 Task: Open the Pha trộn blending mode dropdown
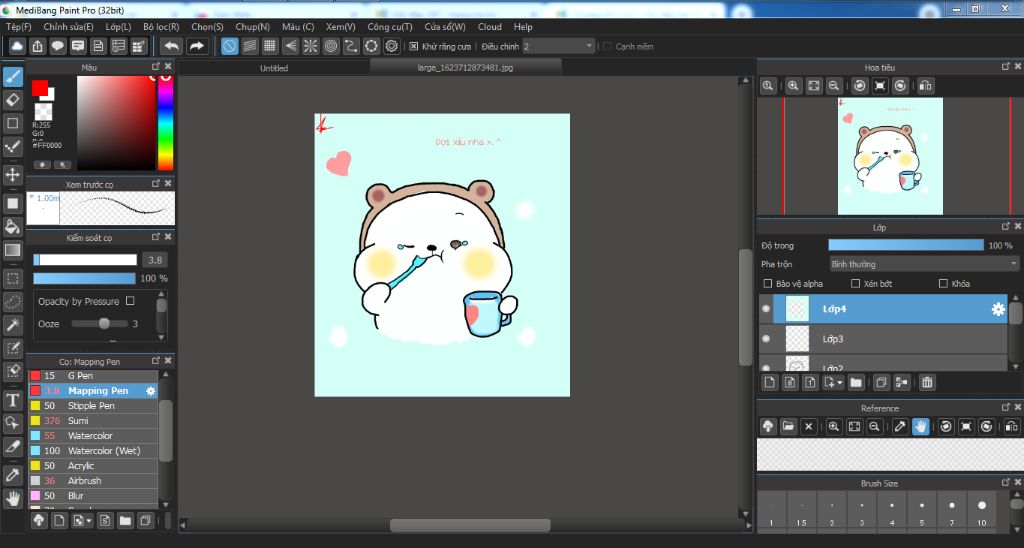[x=923, y=264]
